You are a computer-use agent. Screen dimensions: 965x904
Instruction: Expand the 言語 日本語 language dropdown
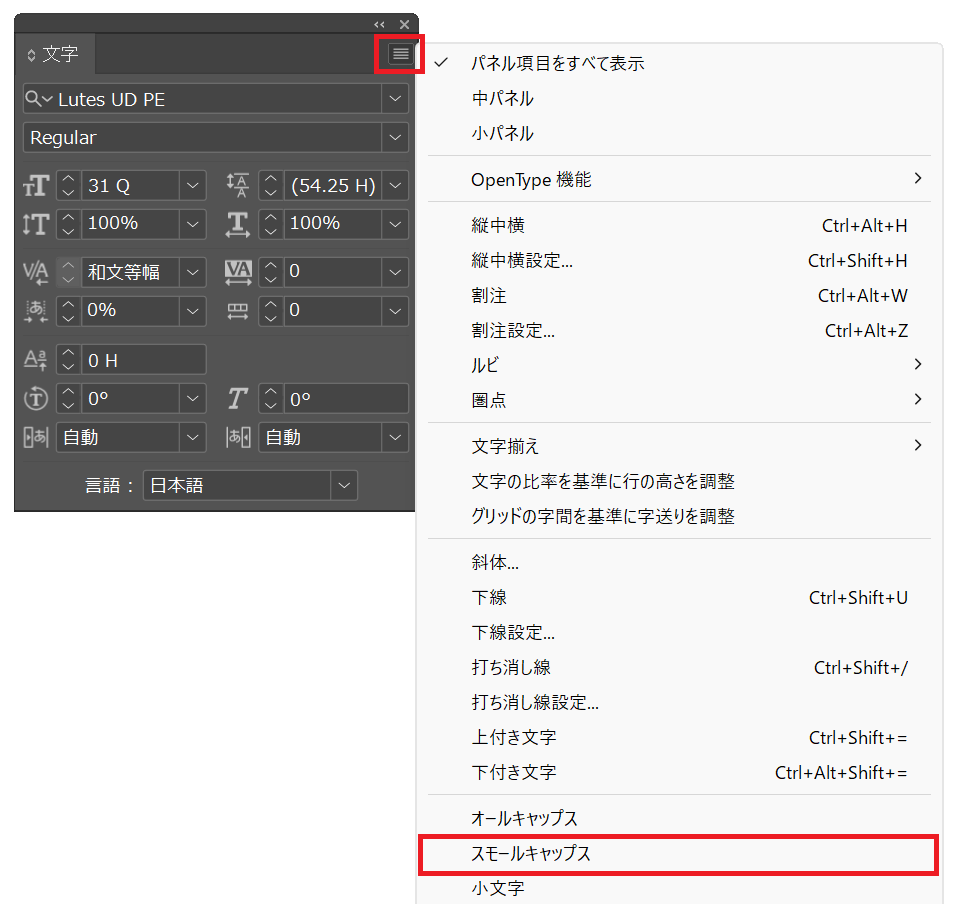click(x=344, y=486)
